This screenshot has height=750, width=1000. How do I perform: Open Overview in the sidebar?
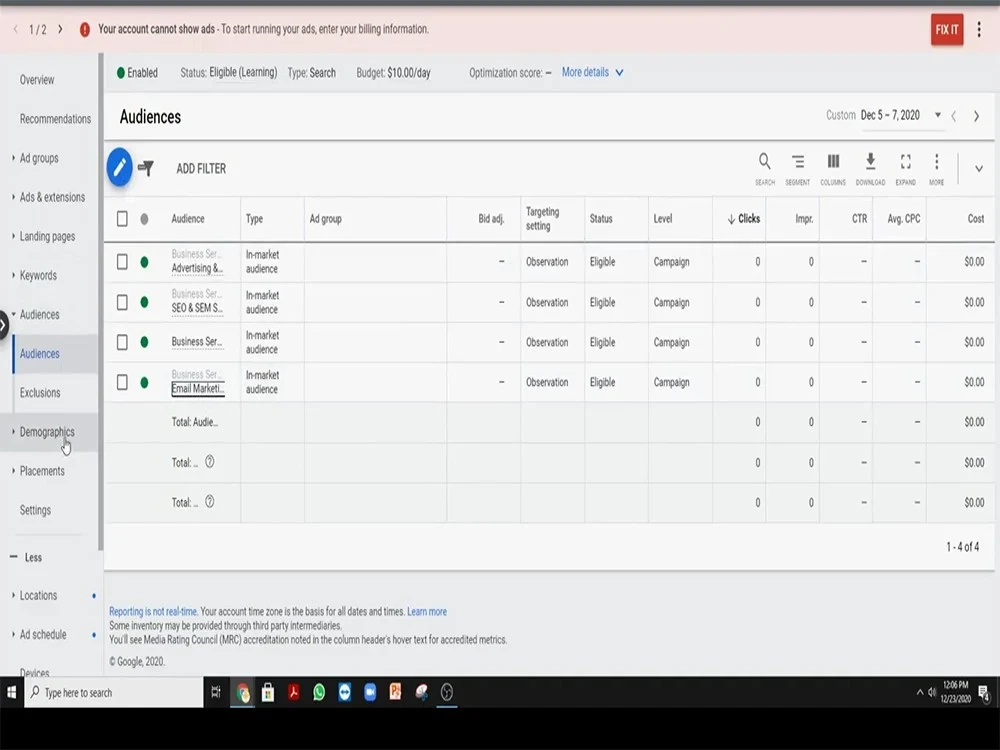point(37,80)
